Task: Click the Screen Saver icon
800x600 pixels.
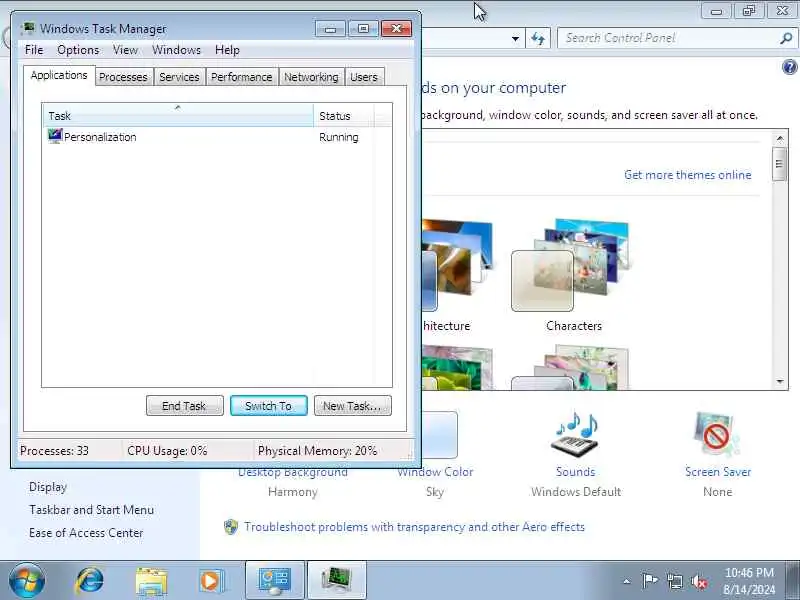Action: tap(717, 435)
